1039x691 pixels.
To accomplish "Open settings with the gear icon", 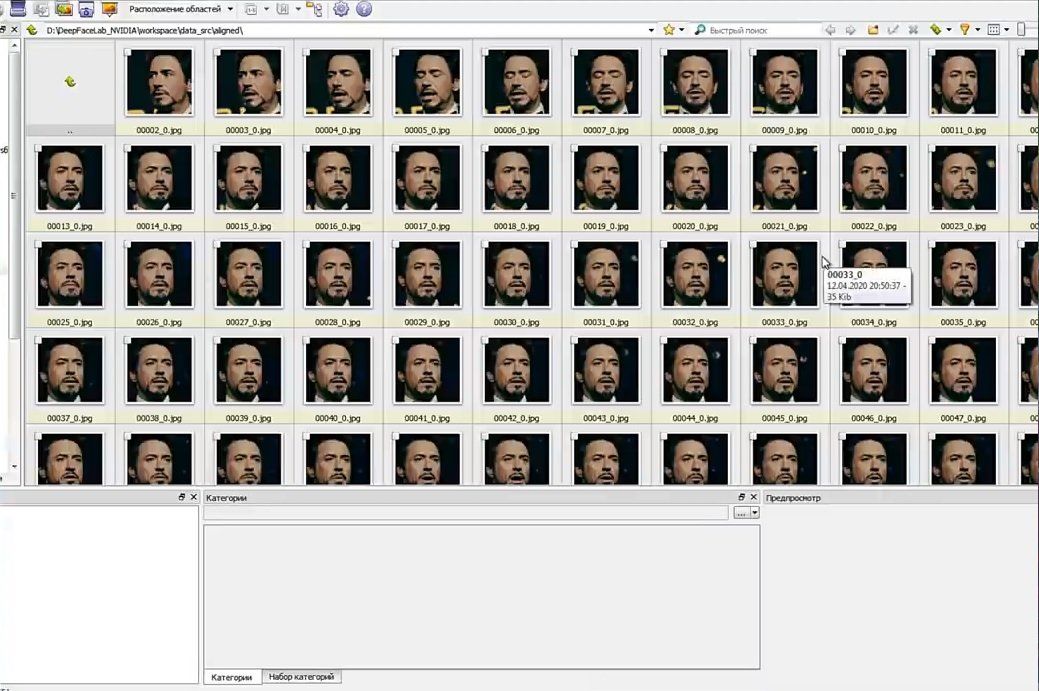I will coord(341,9).
